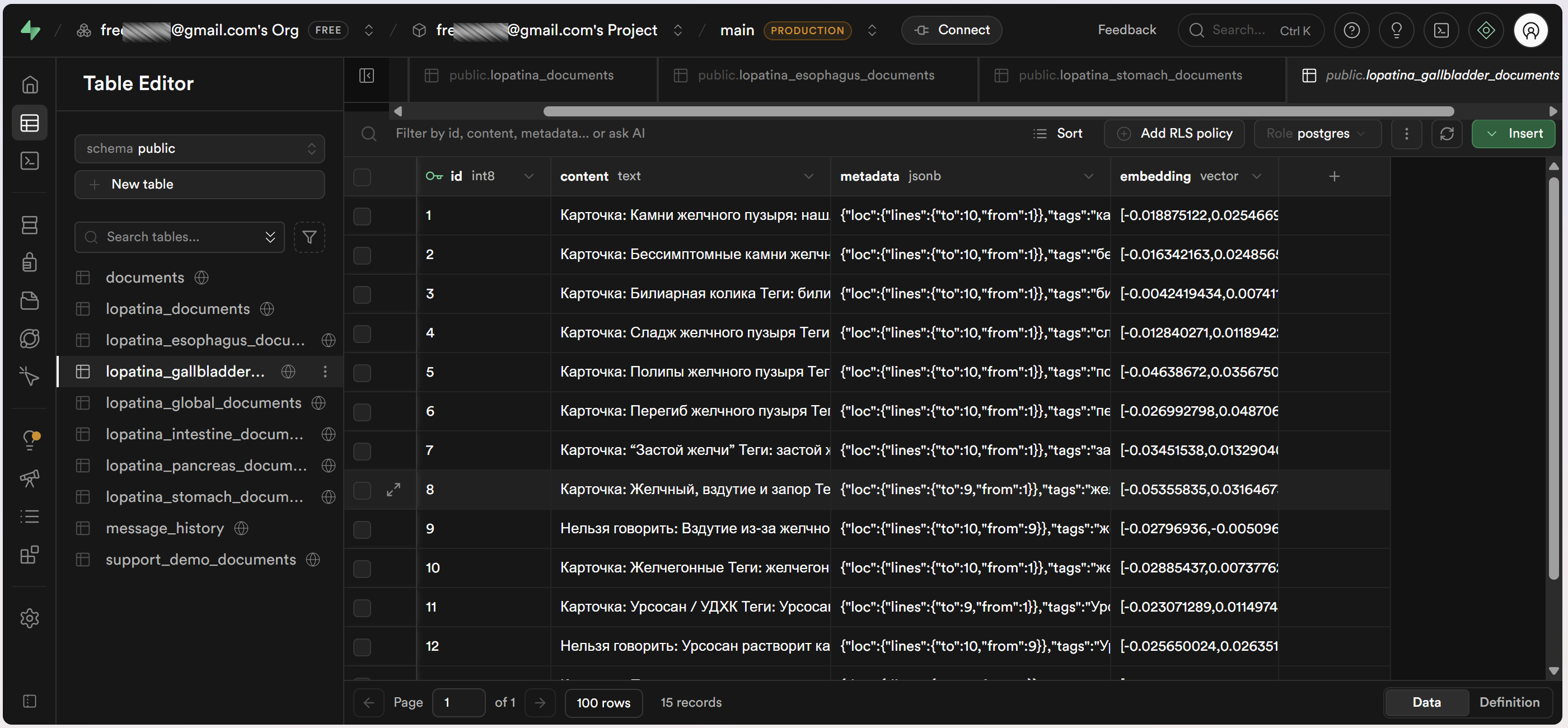This screenshot has height=728, width=1568.
Task: Click the tab strip right scroll arrow
Action: pyautogui.click(x=1553, y=111)
